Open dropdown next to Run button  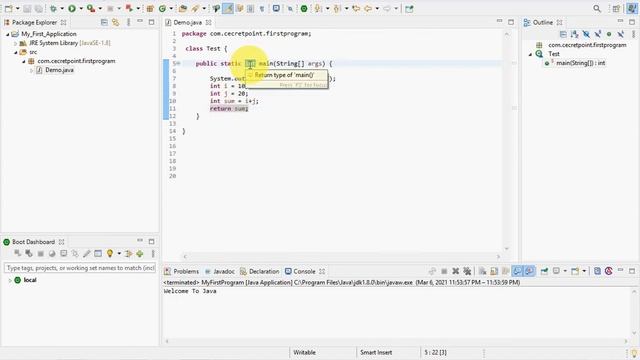point(81,8)
